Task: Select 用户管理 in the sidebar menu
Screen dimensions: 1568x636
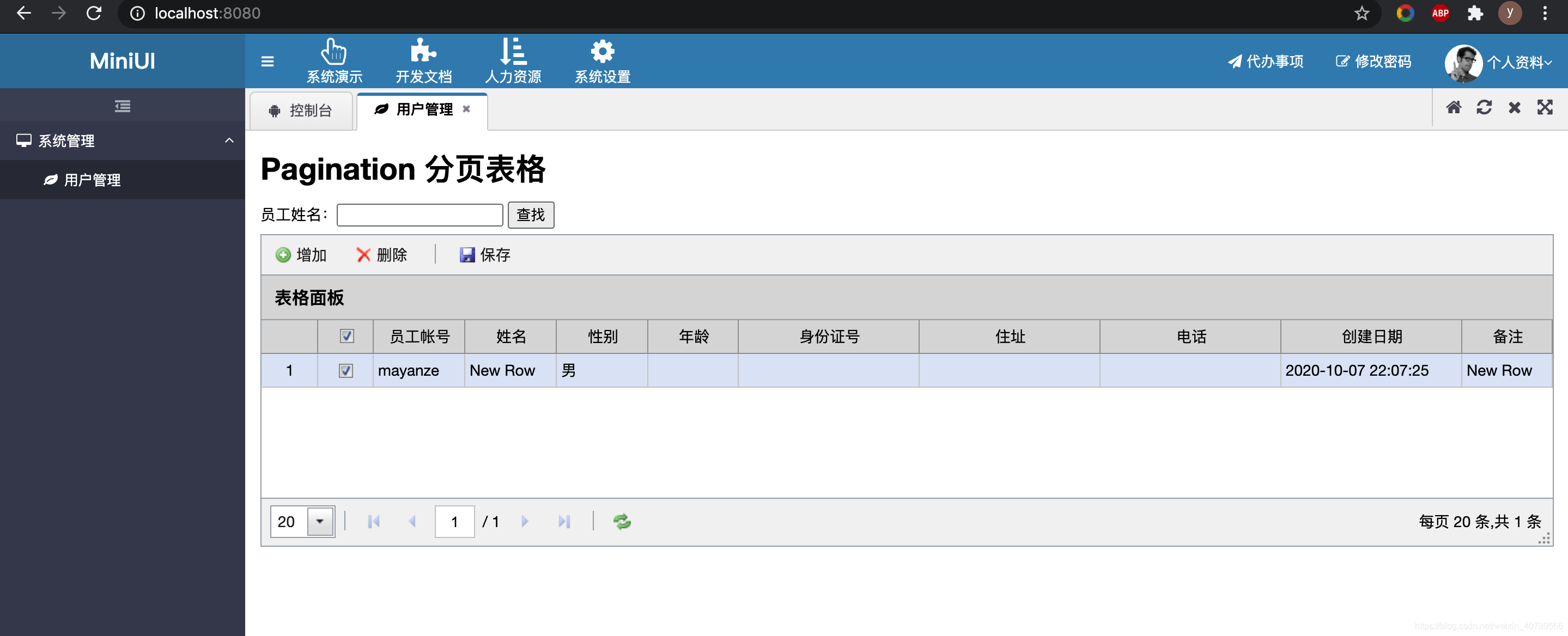Action: tap(92, 180)
